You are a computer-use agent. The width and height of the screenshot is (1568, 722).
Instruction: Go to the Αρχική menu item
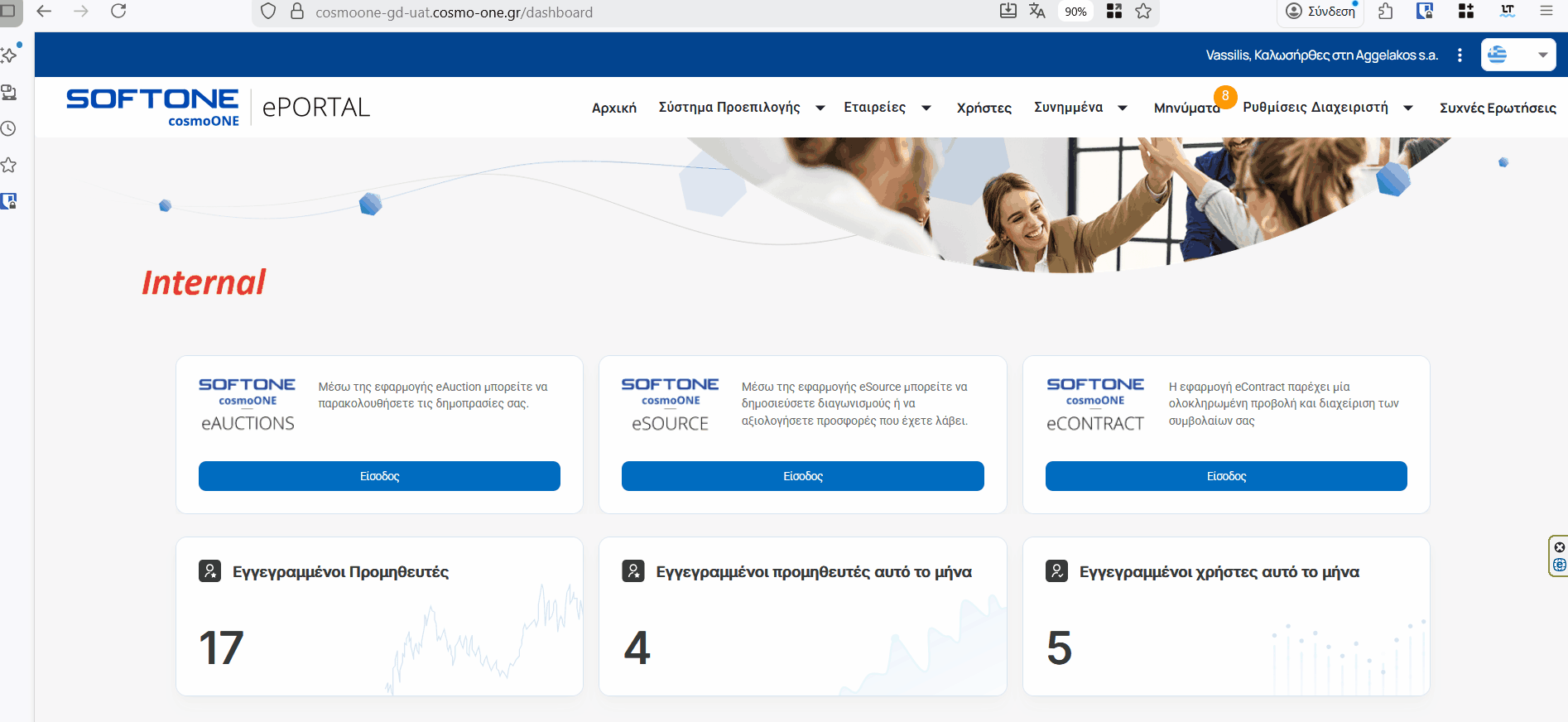614,108
